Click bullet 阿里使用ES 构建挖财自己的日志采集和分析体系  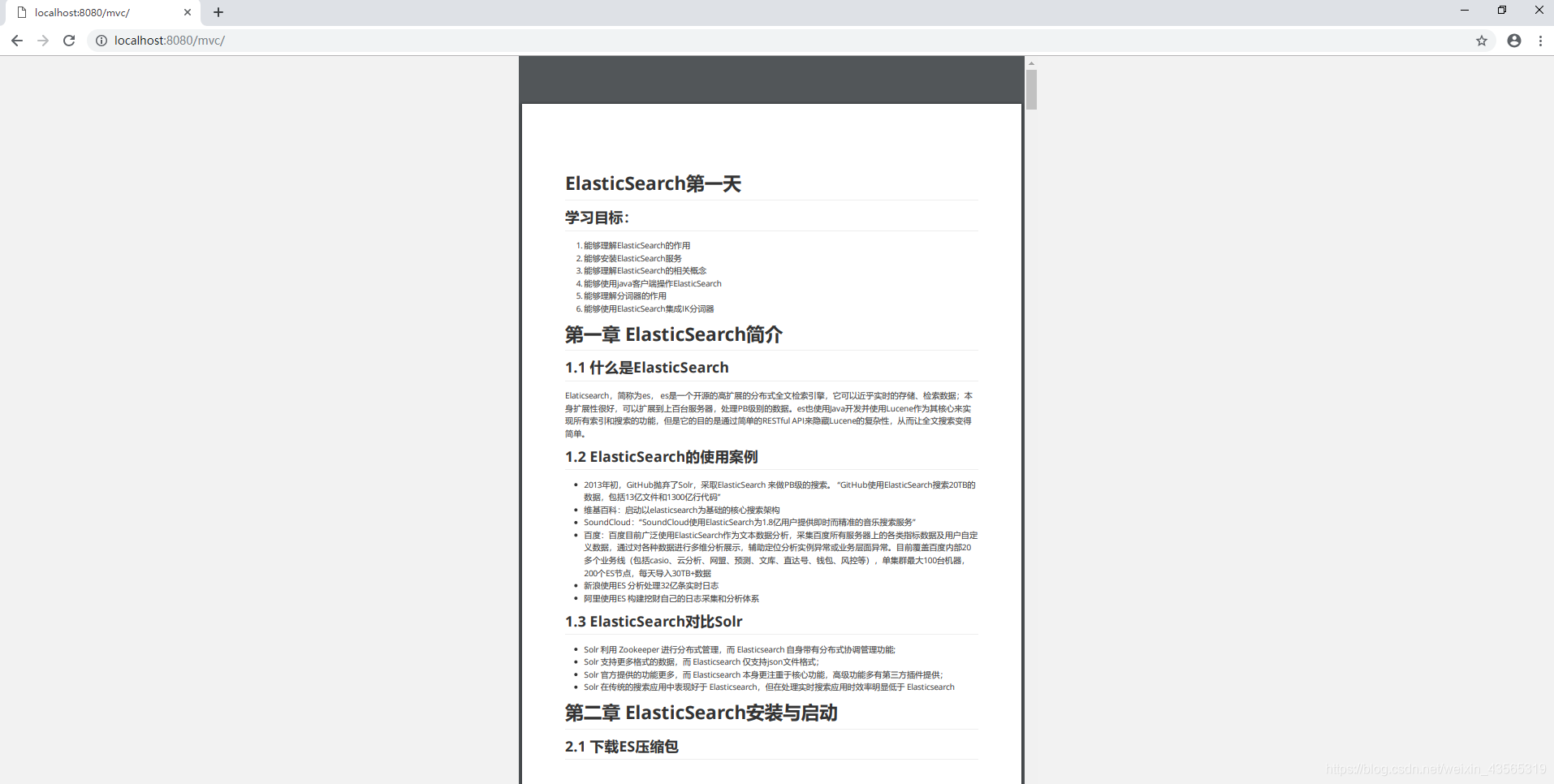point(671,599)
